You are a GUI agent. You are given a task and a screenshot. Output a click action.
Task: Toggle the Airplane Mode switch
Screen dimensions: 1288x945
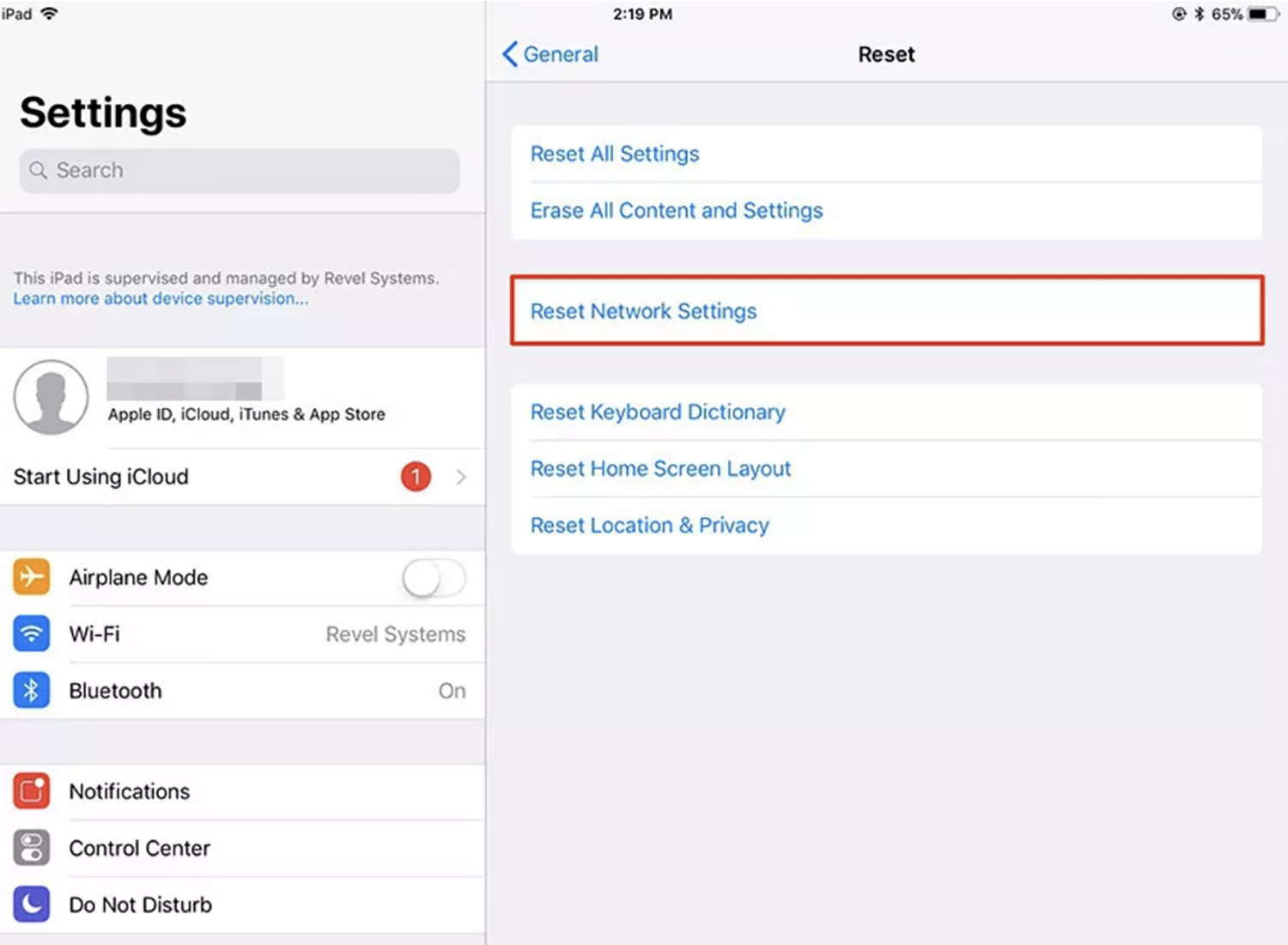point(434,577)
